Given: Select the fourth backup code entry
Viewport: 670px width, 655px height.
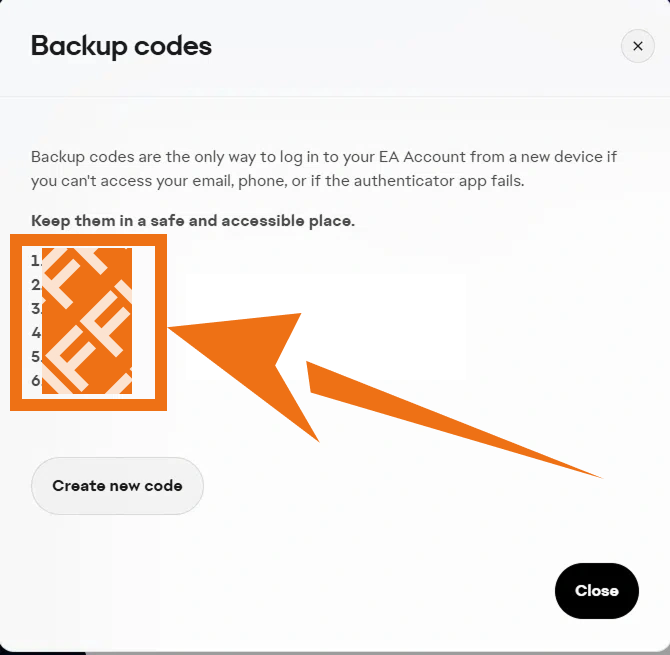Looking at the screenshot, I should (85, 333).
